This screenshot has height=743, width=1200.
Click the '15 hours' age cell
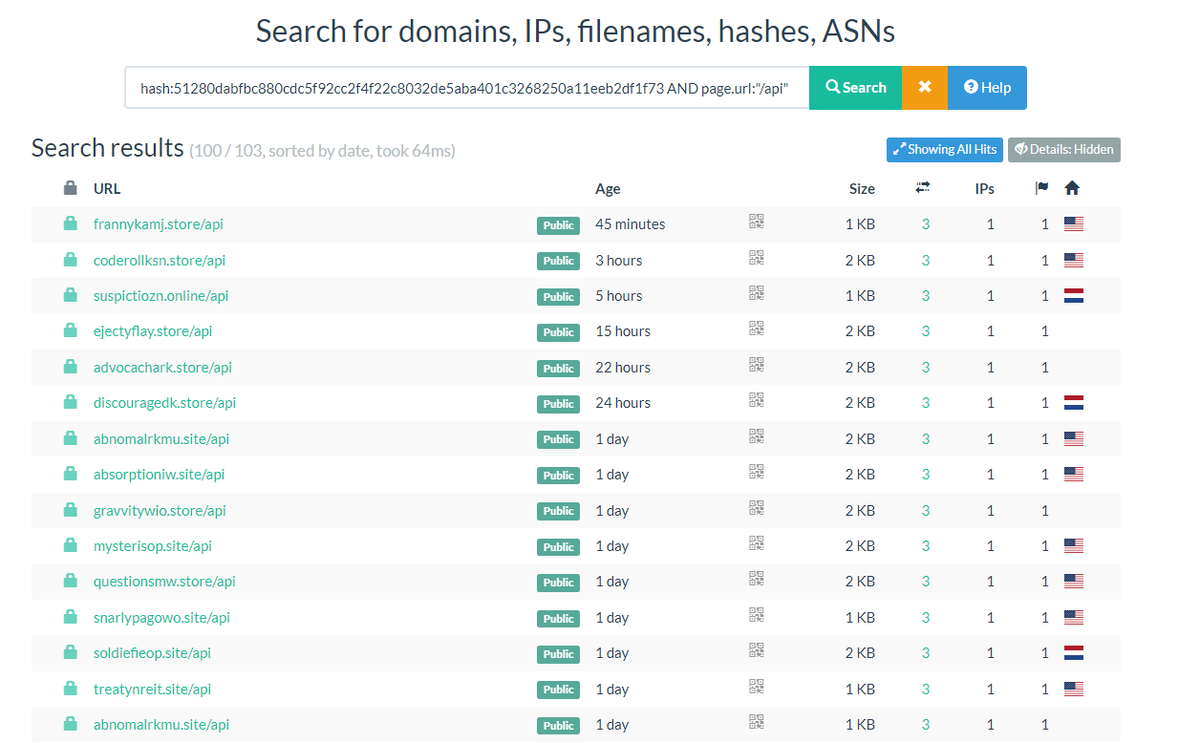pos(623,331)
